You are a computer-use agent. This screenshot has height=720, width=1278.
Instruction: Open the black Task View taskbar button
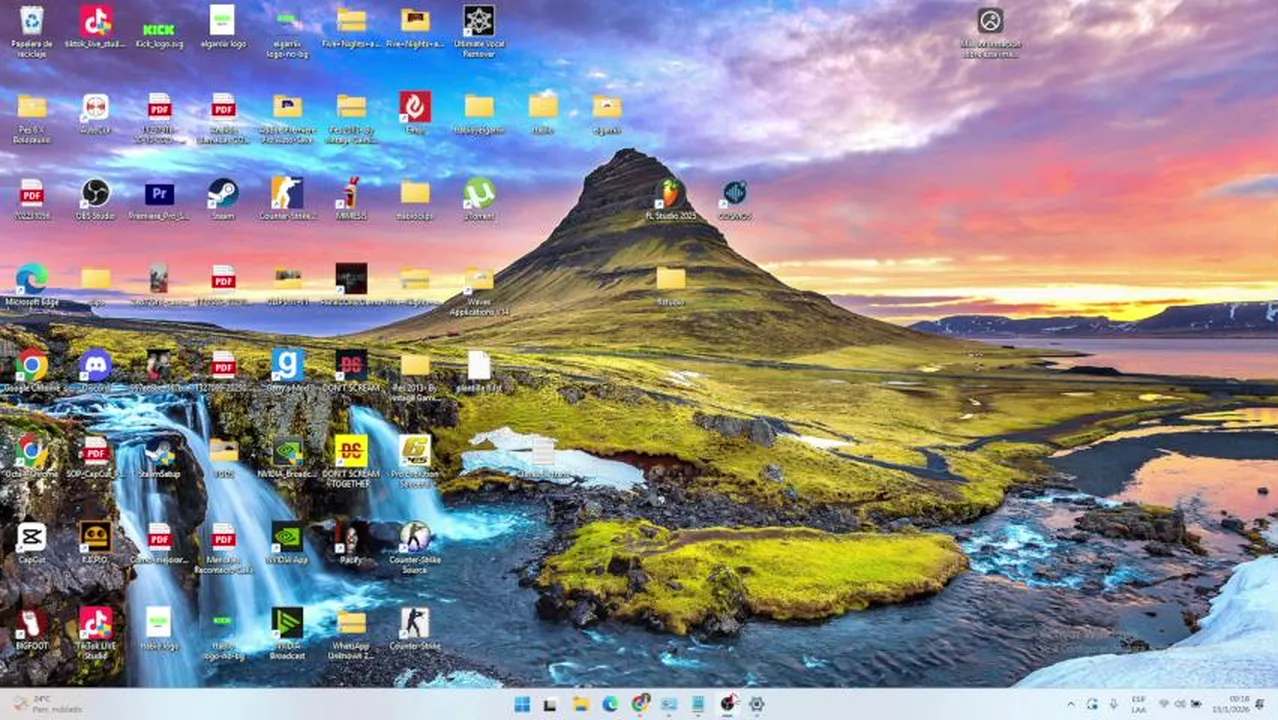(x=550, y=704)
